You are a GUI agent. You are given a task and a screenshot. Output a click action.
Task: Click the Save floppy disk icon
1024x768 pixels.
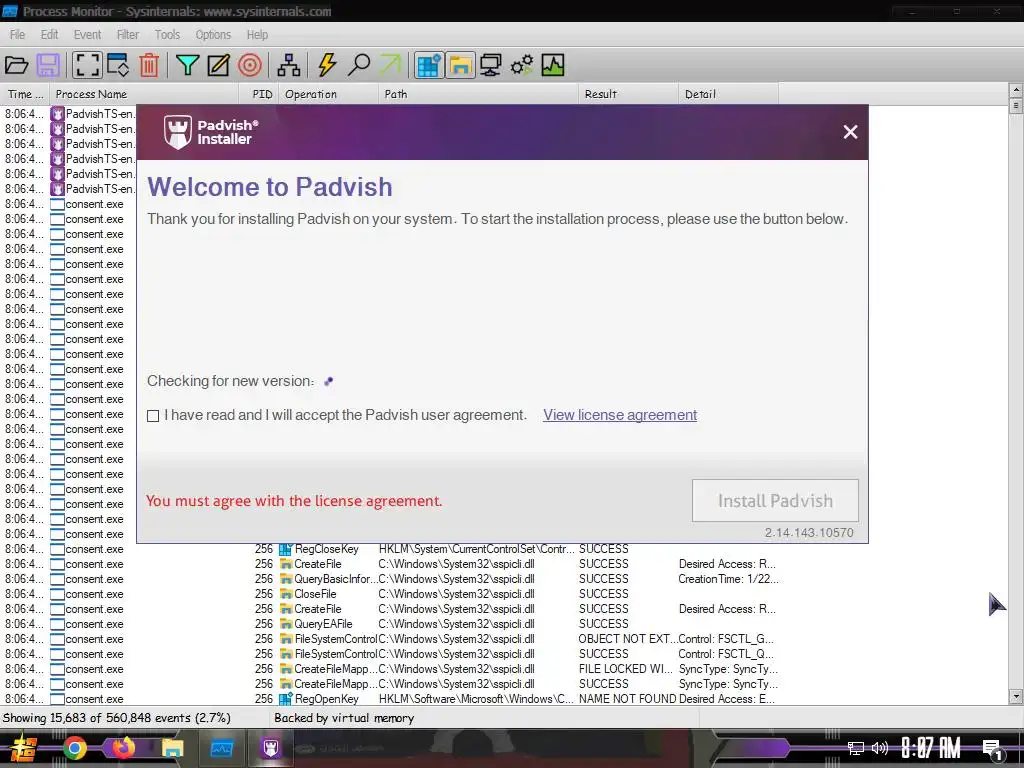tap(48, 65)
